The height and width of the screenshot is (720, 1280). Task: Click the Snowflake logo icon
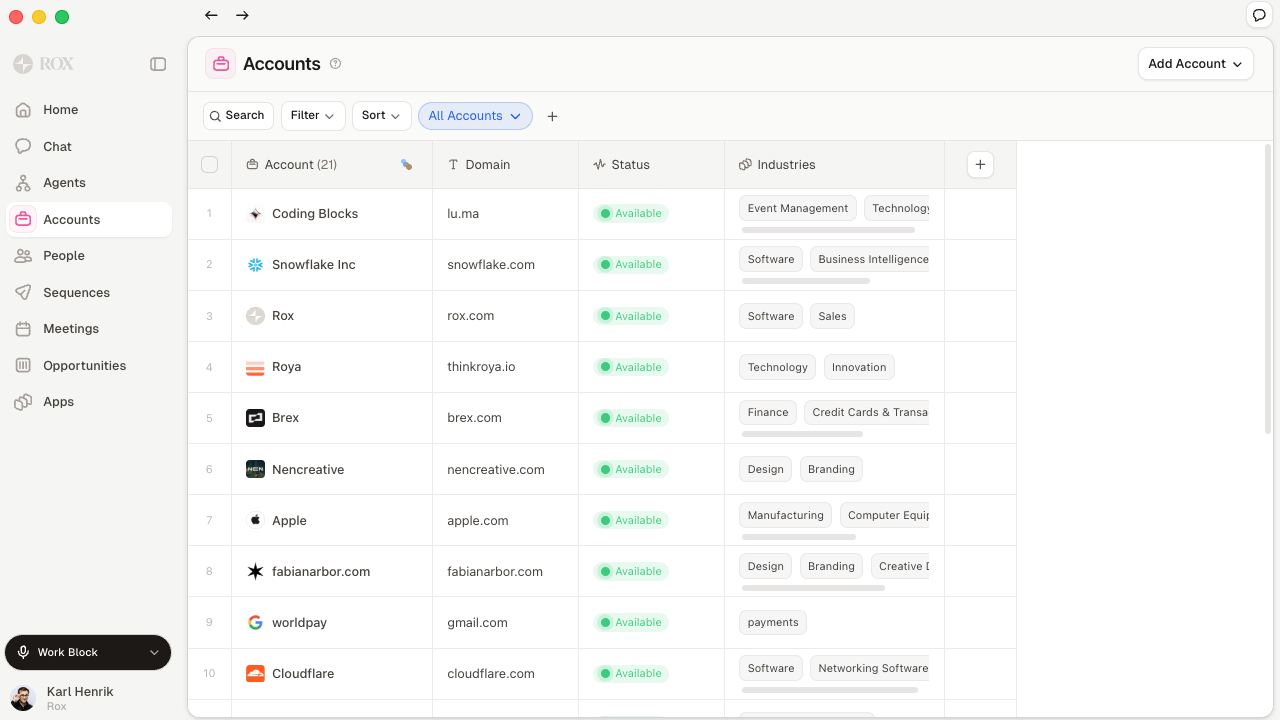[255, 265]
